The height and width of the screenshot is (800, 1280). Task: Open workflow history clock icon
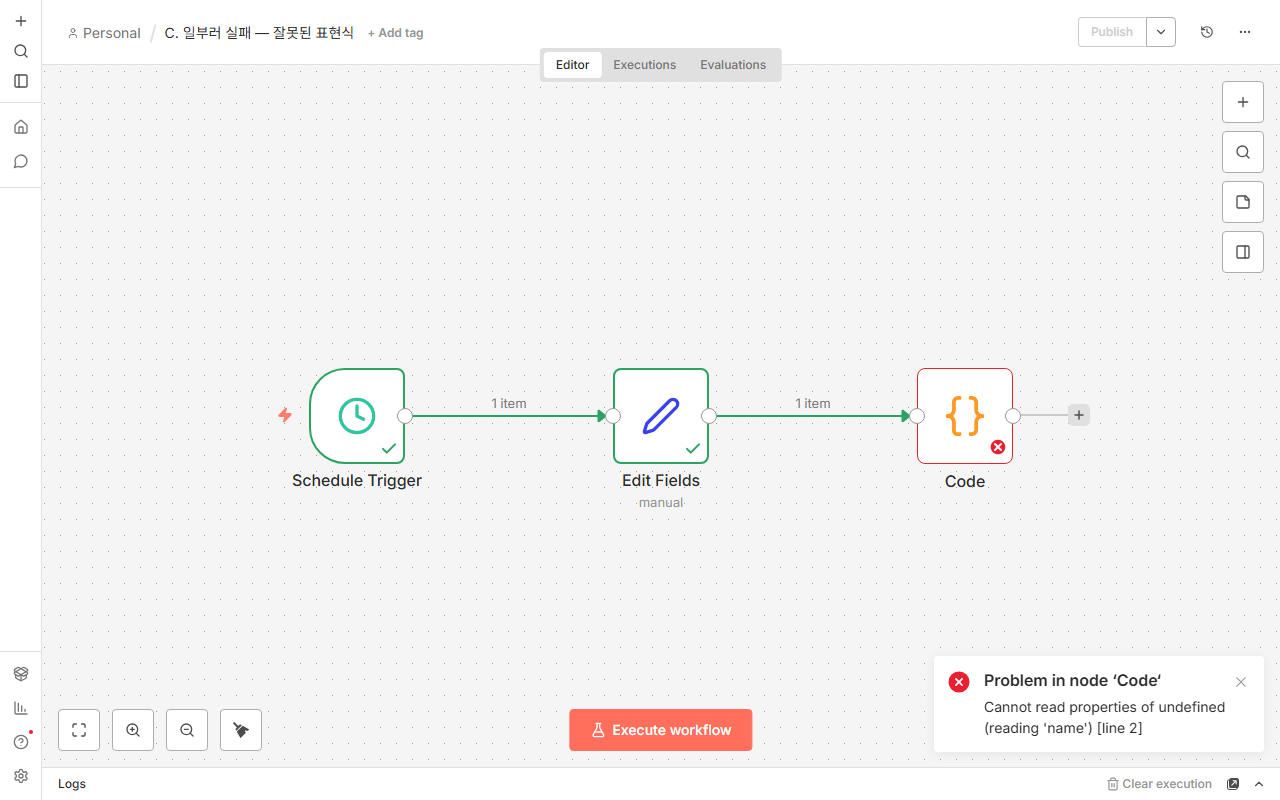pyautogui.click(x=1207, y=32)
